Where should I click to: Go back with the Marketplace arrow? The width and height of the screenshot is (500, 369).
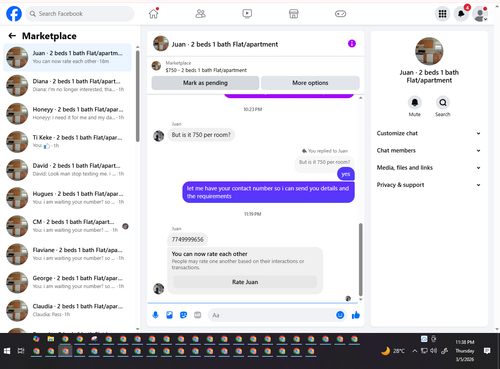[12, 36]
